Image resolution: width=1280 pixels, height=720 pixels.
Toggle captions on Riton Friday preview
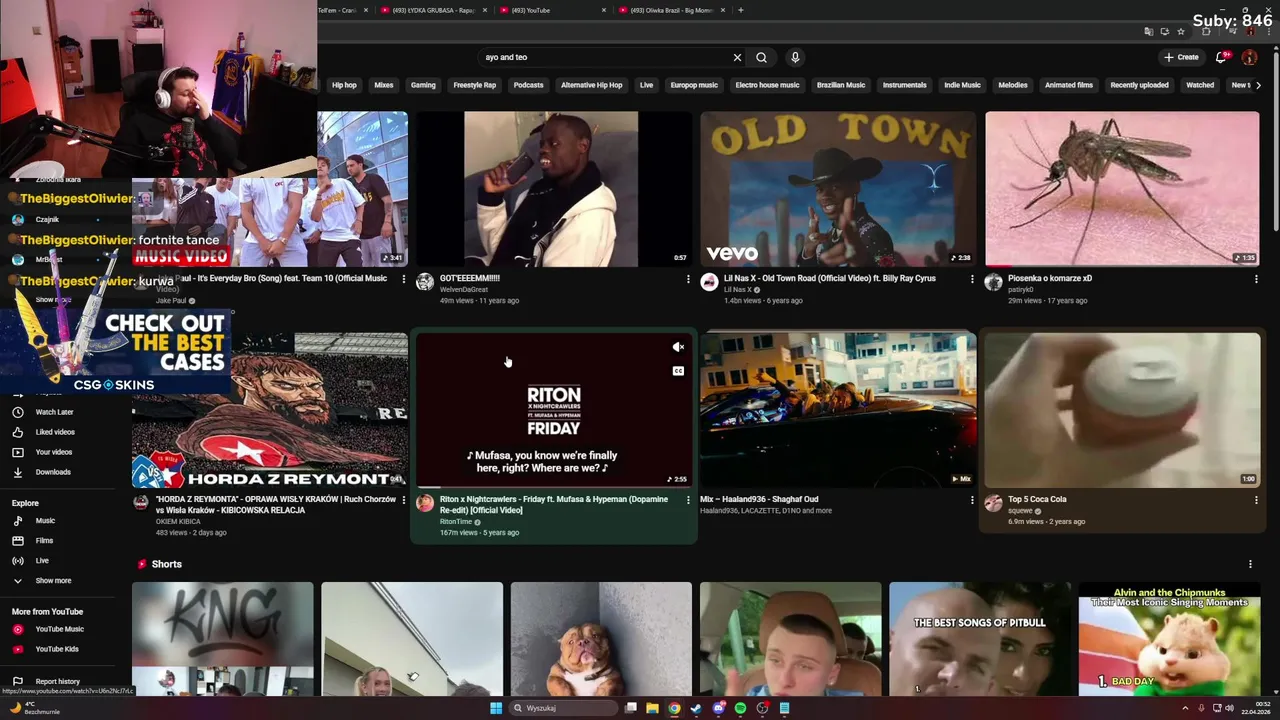[x=678, y=371]
